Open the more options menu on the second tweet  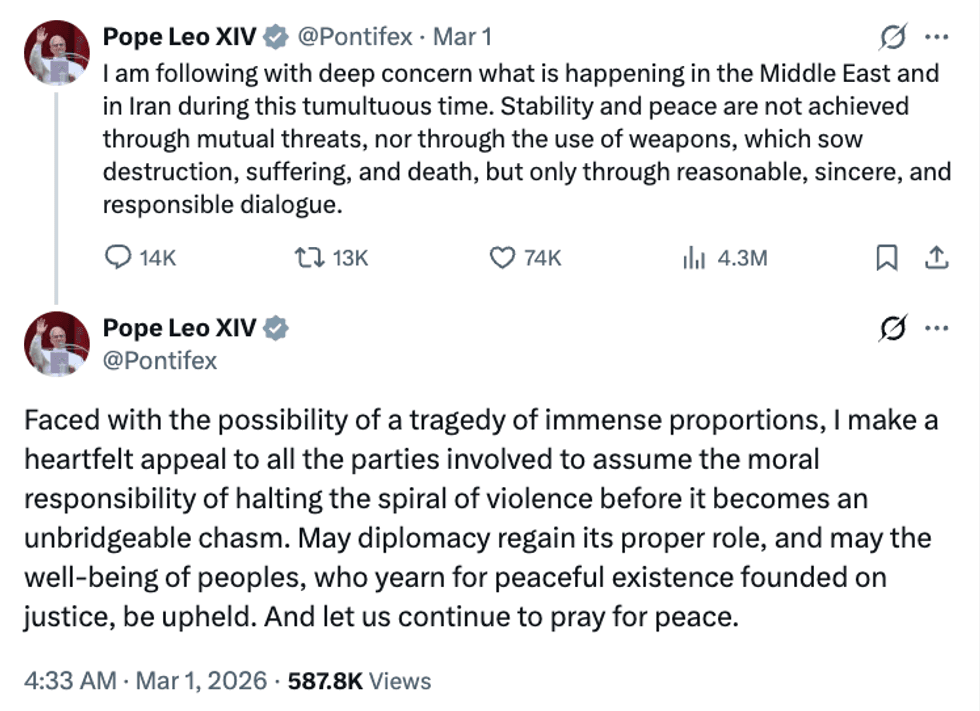click(x=937, y=327)
